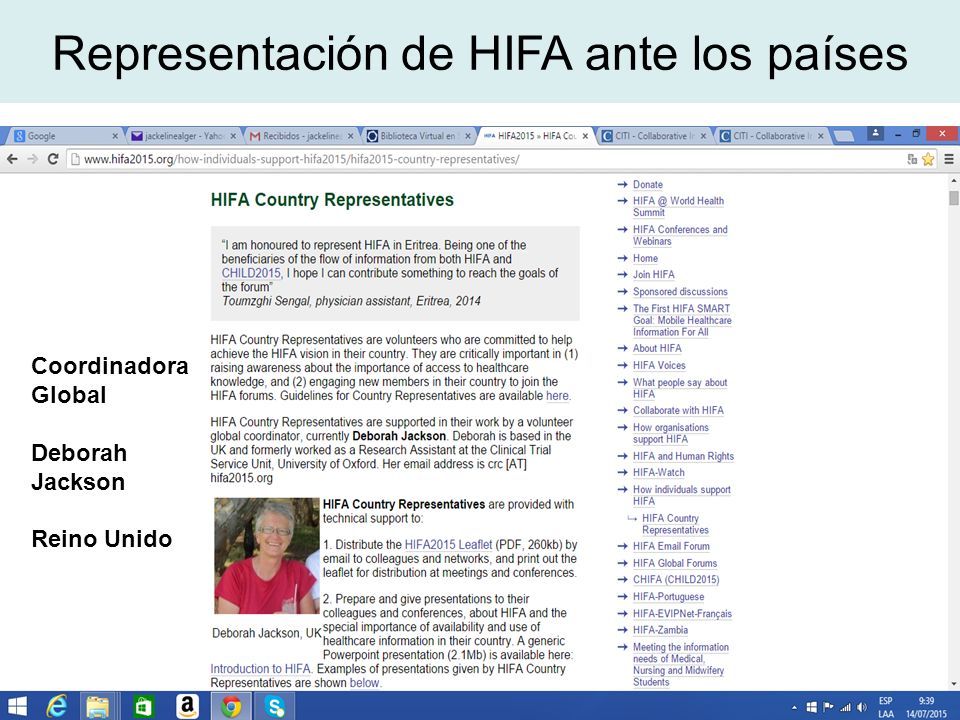The width and height of the screenshot is (960, 720).
Task: Close the HIFA2015 tab
Action: pos(585,136)
